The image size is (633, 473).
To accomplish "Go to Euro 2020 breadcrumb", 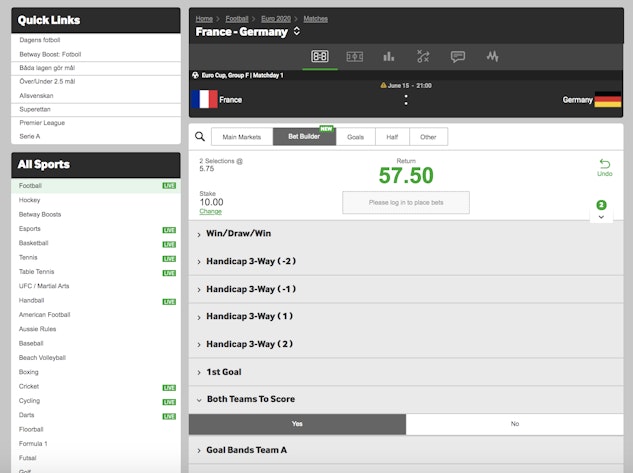I will pyautogui.click(x=276, y=19).
